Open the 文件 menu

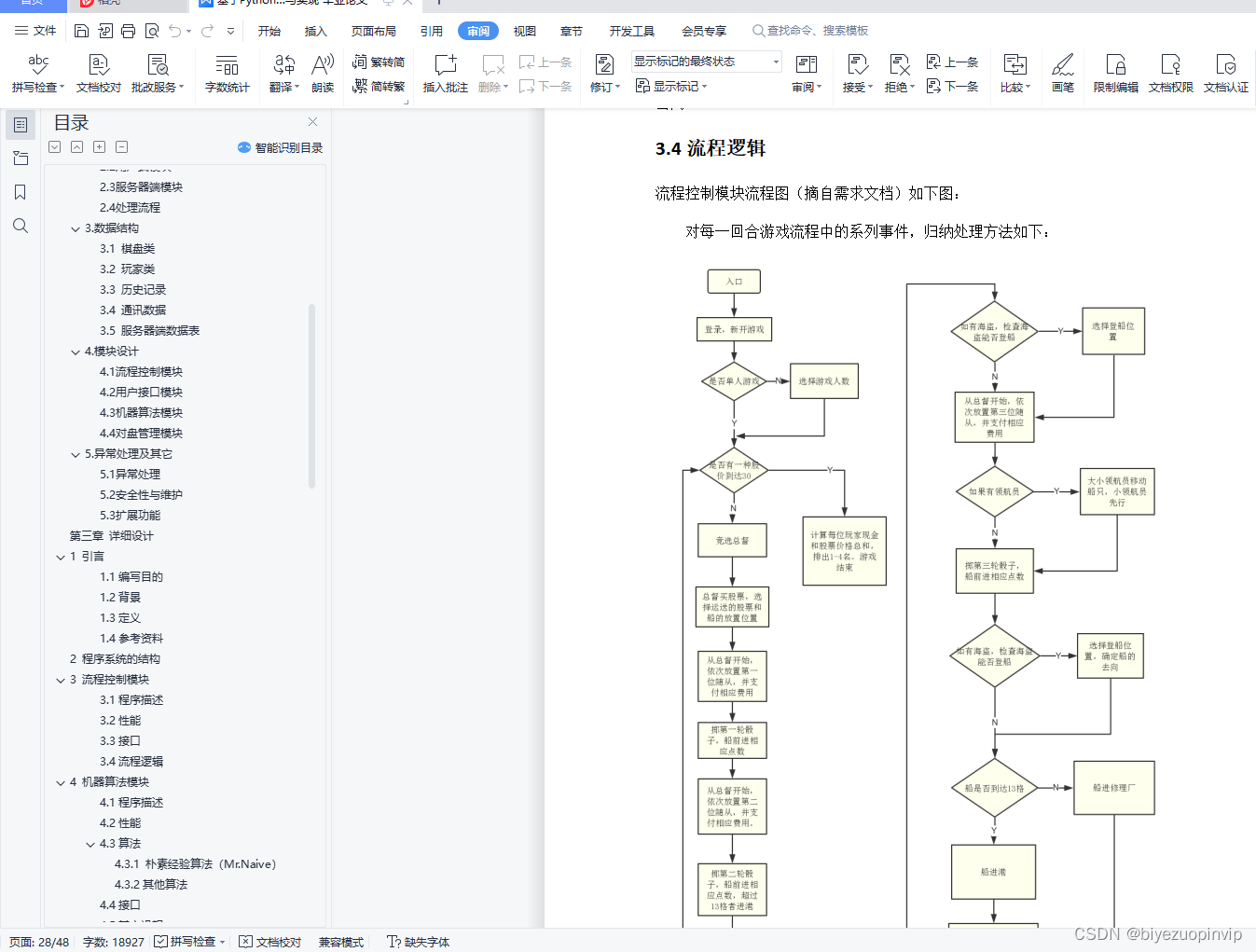(35, 31)
